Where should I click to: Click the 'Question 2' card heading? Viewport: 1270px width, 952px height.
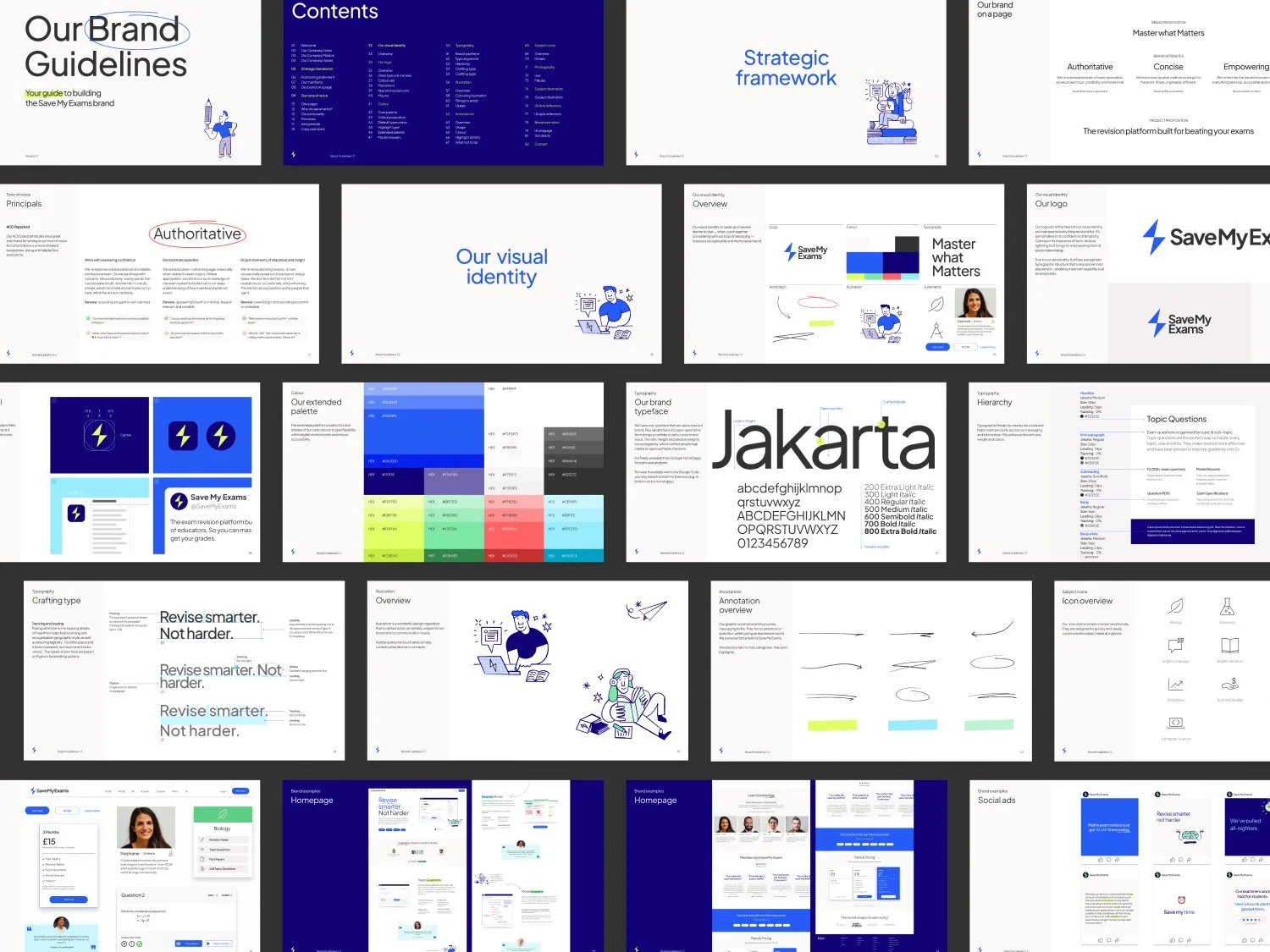[133, 894]
